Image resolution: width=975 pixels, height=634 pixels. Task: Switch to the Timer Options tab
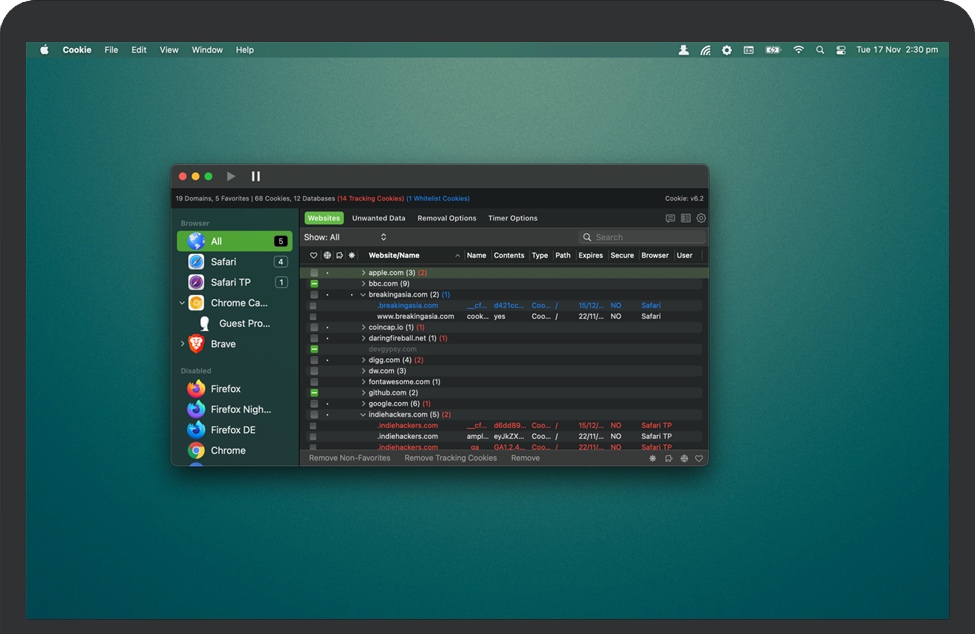pos(512,218)
